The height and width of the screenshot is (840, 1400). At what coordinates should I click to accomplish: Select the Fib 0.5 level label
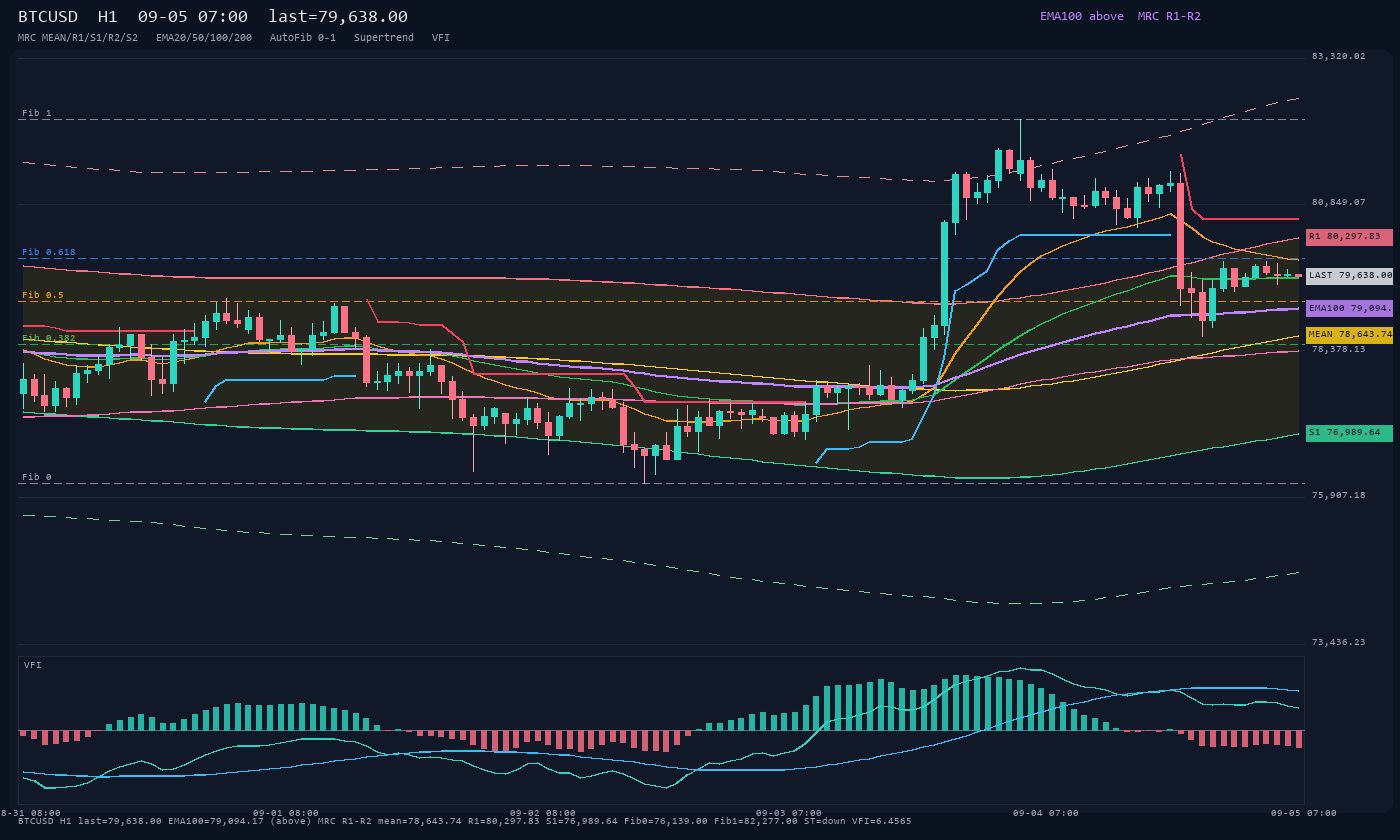[43, 295]
